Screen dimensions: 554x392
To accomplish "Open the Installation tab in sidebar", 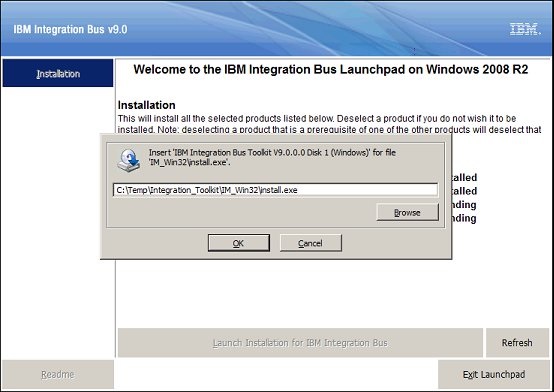I will coord(58,73).
